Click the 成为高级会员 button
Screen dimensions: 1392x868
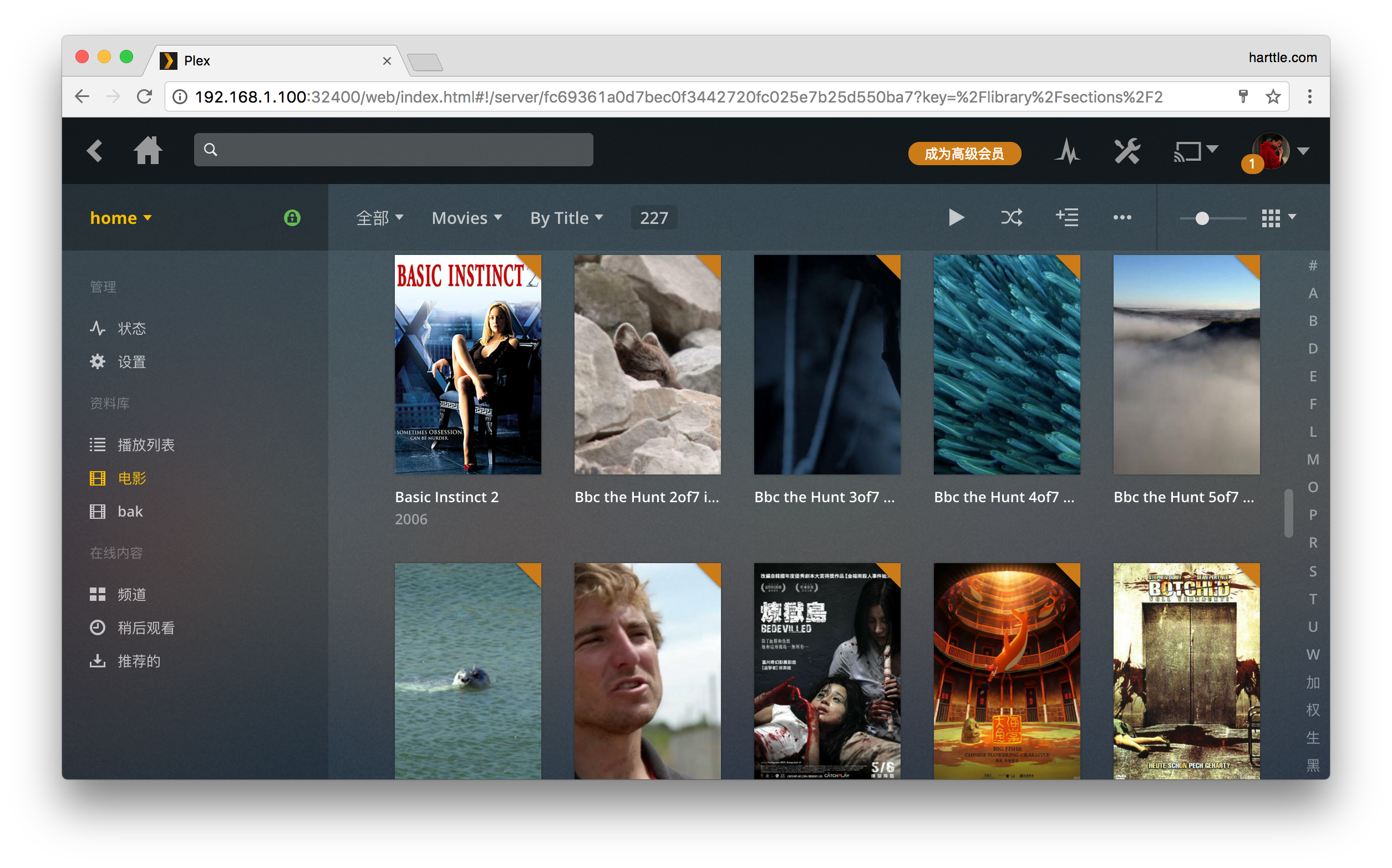click(964, 154)
